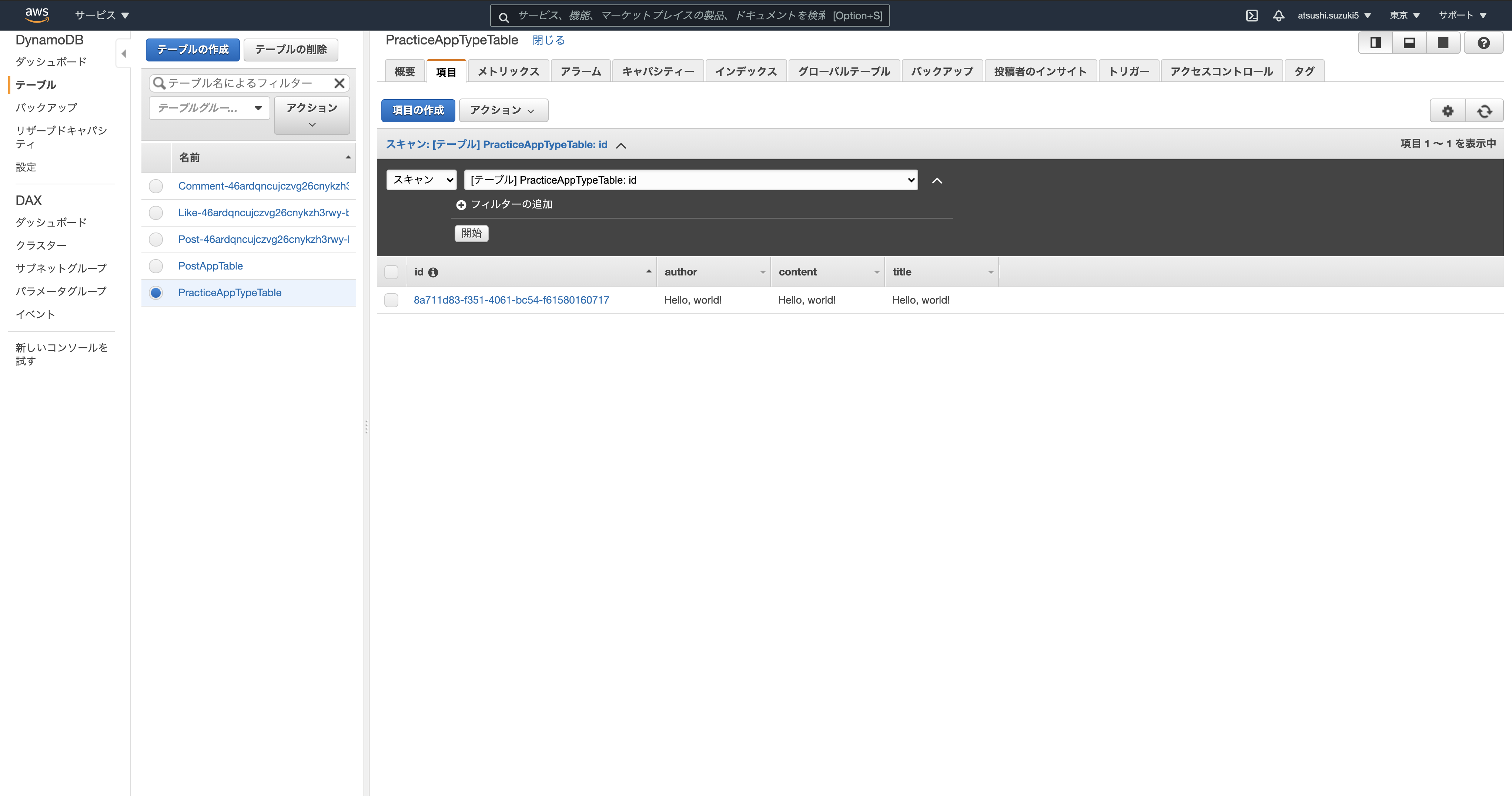This screenshot has height=796, width=1512.
Task: Select the PostAppTable radio button
Action: [x=155, y=267]
